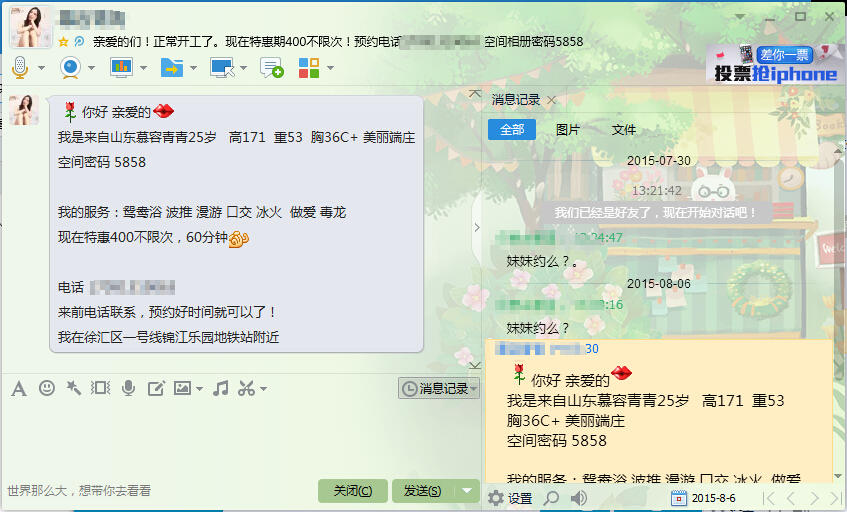The height and width of the screenshot is (512, 847).
Task: Expand the image insert dropdown arrow
Action: coord(199,388)
